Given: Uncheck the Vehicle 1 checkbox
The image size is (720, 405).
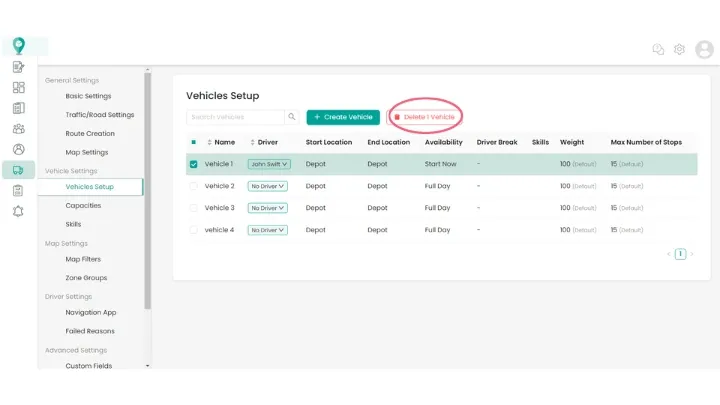Looking at the screenshot, I should pos(194,164).
